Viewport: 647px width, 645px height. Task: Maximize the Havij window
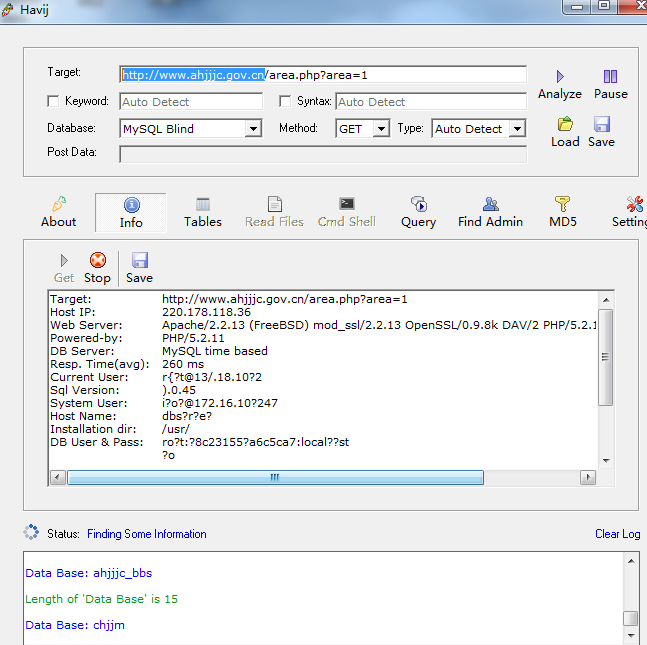tap(604, 5)
